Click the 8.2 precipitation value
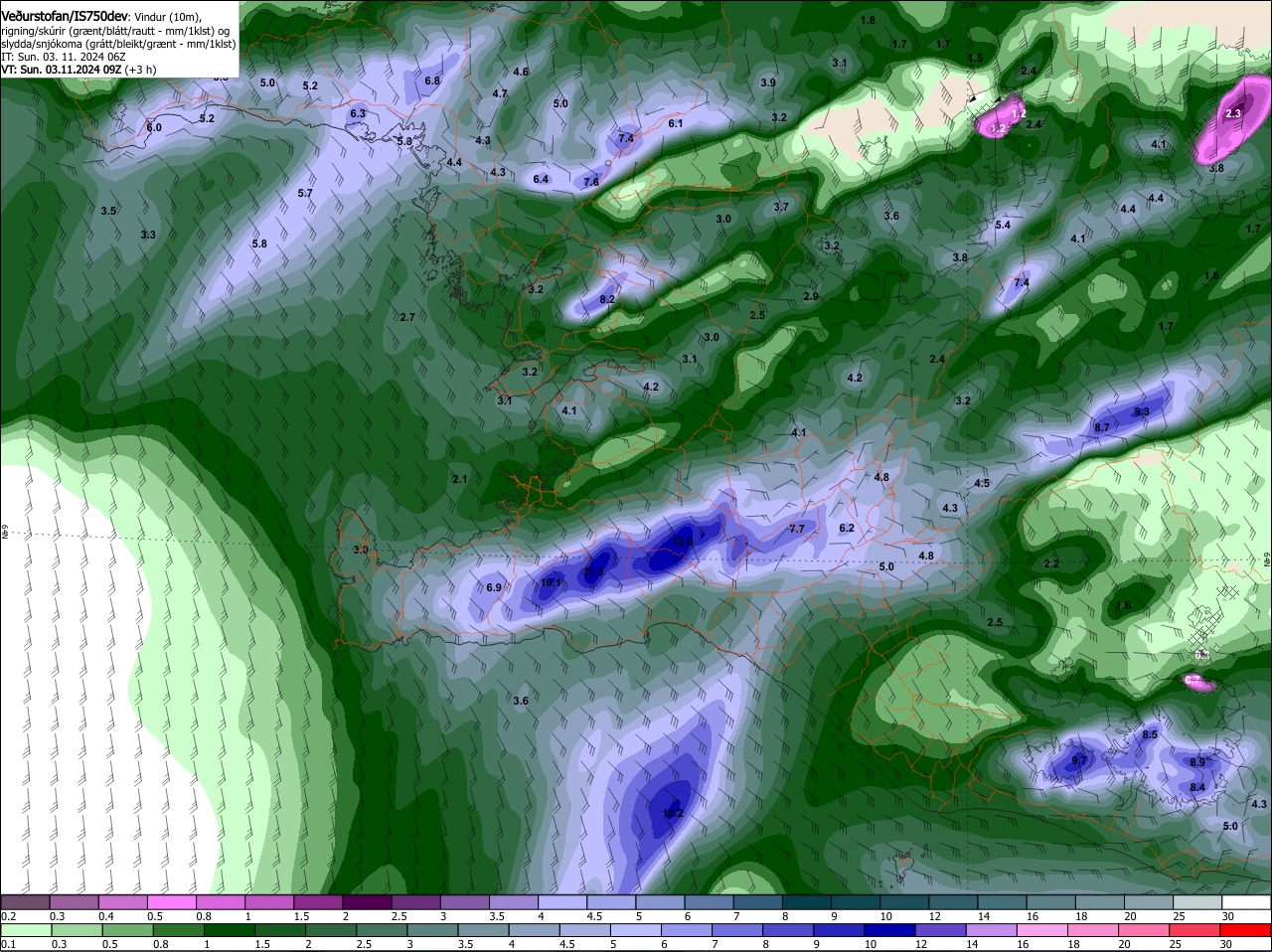The height and width of the screenshot is (952, 1272). click(608, 299)
